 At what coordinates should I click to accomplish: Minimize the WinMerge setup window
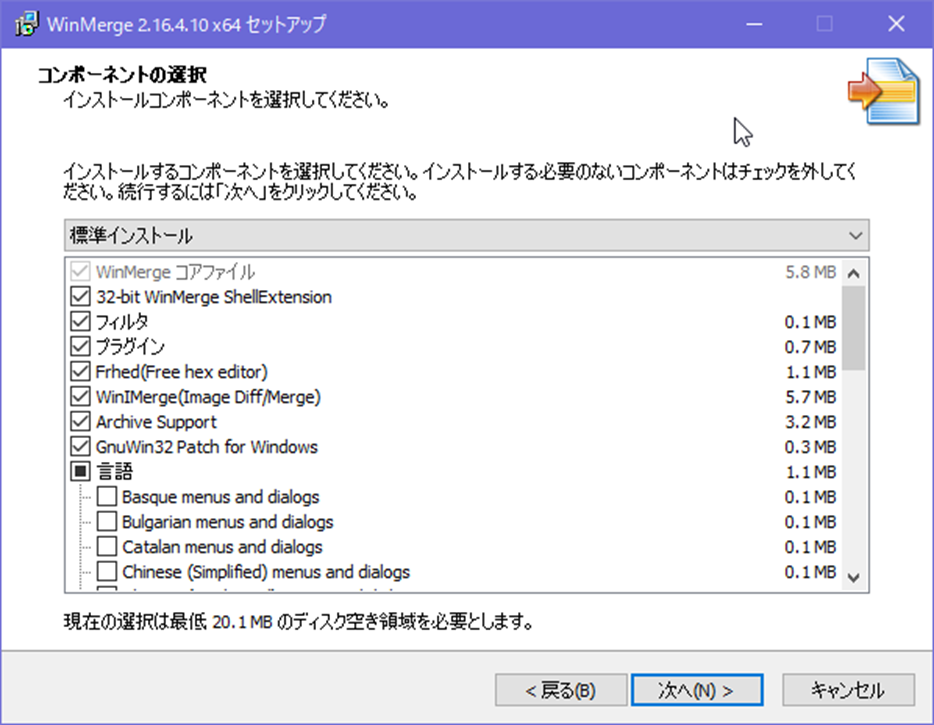coord(754,24)
